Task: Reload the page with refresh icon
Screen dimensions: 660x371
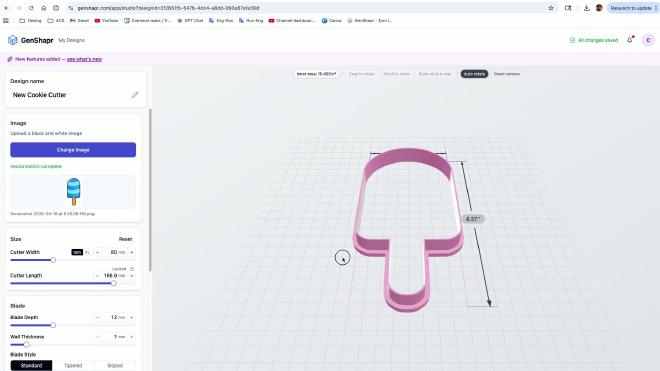Action: (x=31, y=8)
